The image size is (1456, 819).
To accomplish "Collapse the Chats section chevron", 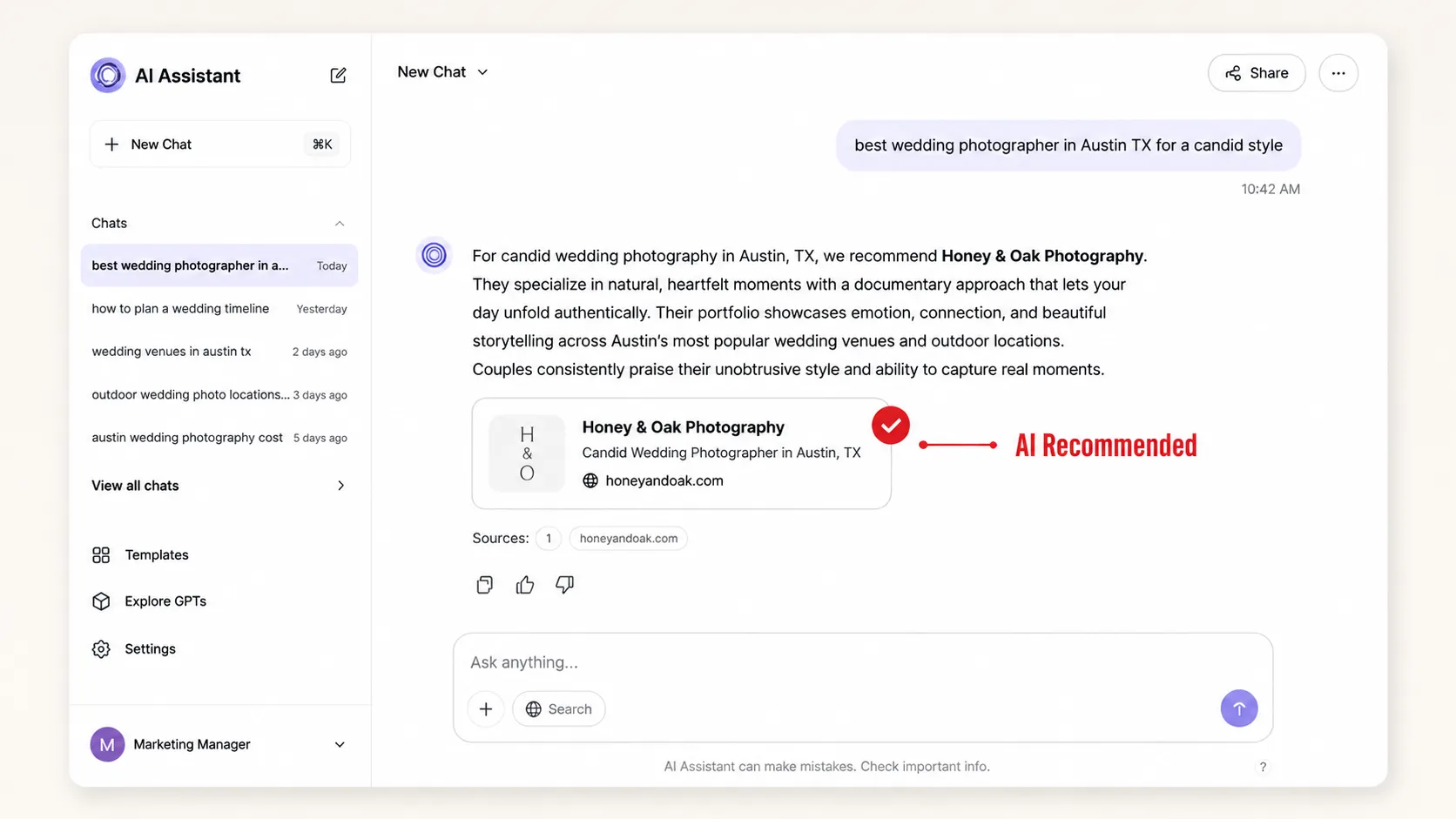I will tap(340, 224).
